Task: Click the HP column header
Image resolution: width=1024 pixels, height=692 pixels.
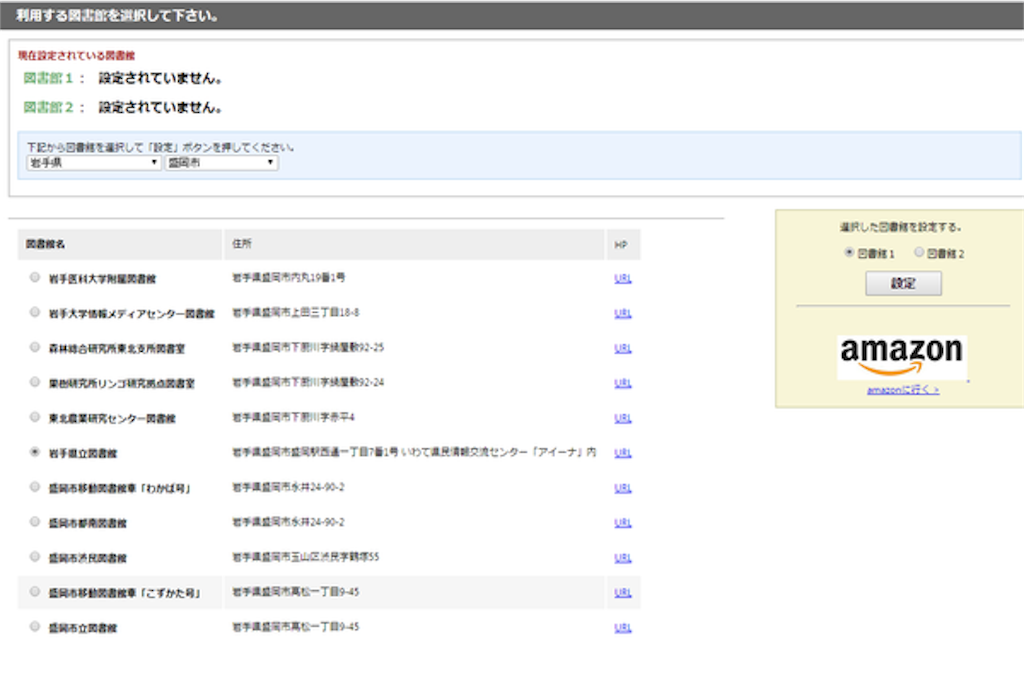Action: tap(623, 244)
